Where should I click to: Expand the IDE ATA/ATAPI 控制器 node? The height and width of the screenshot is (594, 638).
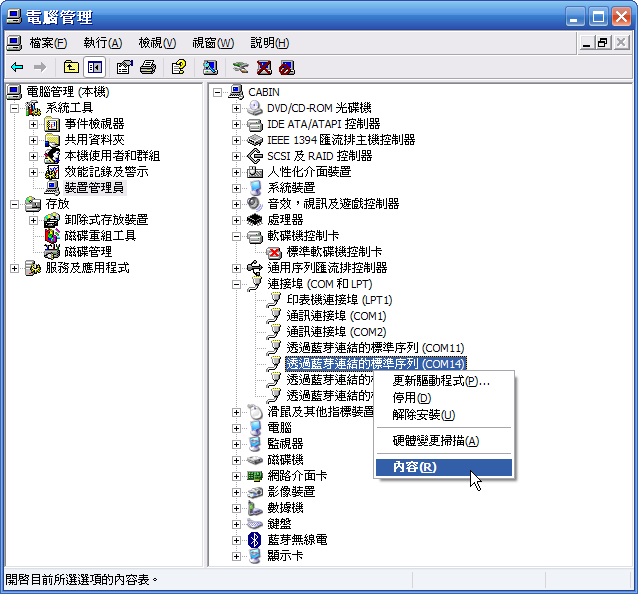[x=236, y=124]
